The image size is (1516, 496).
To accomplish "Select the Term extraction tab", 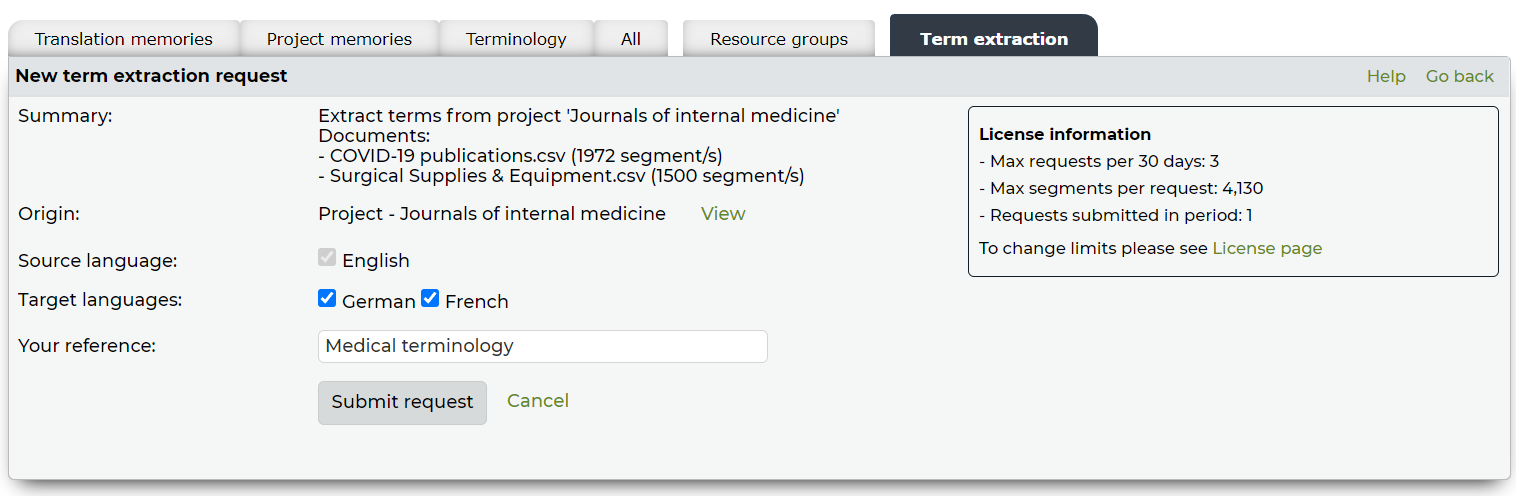I will click(993, 39).
